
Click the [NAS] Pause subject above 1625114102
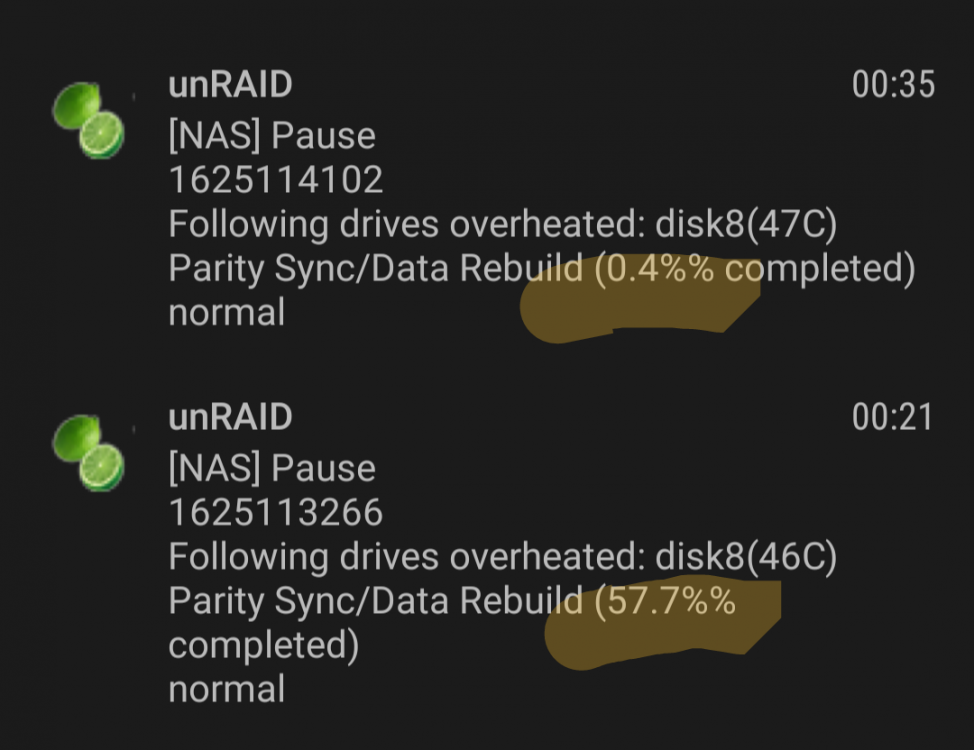click(x=272, y=135)
